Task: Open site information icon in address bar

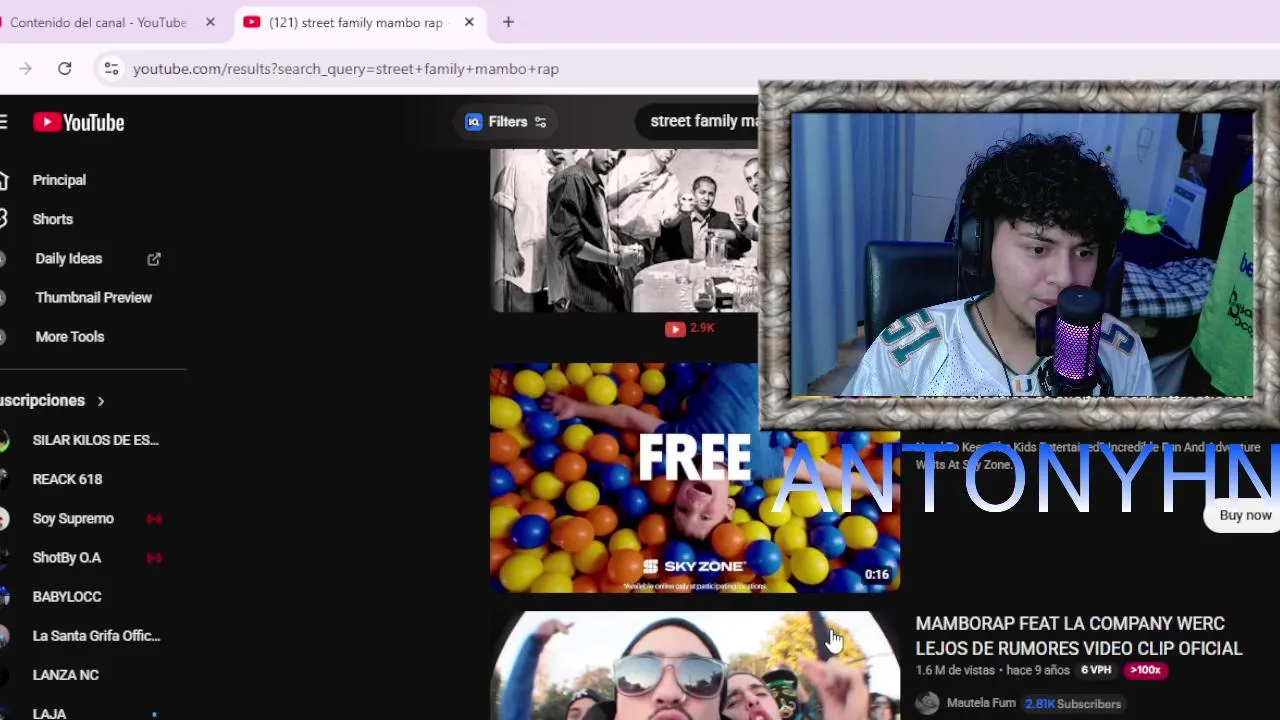Action: (x=111, y=69)
